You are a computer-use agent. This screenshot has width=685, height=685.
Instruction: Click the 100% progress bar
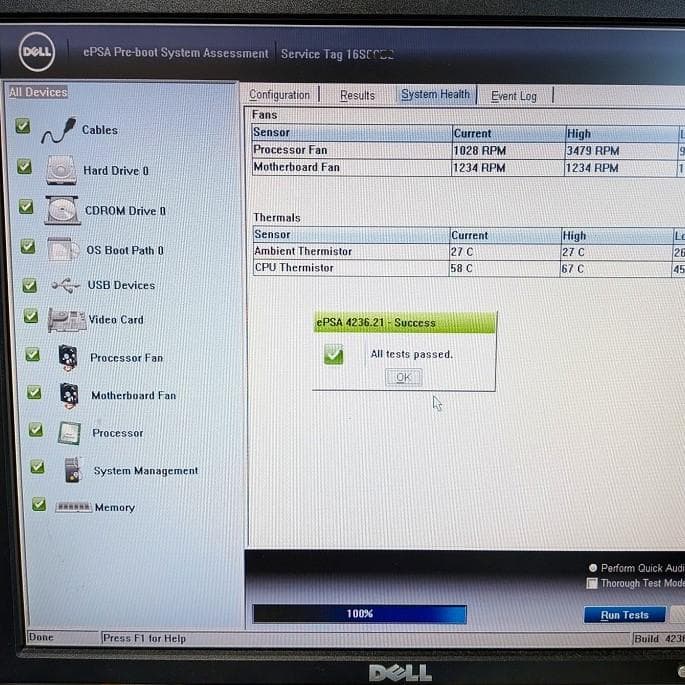point(359,614)
